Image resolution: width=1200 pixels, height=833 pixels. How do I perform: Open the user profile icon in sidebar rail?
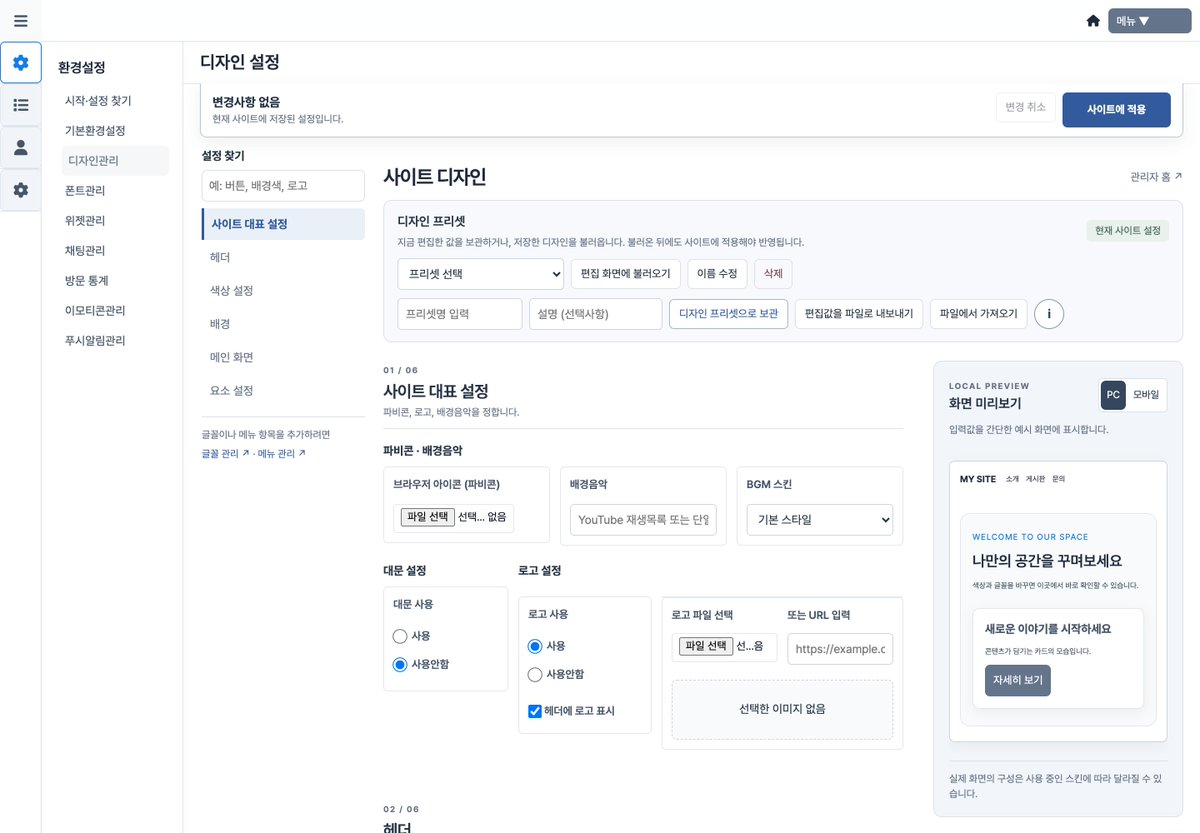[21, 148]
